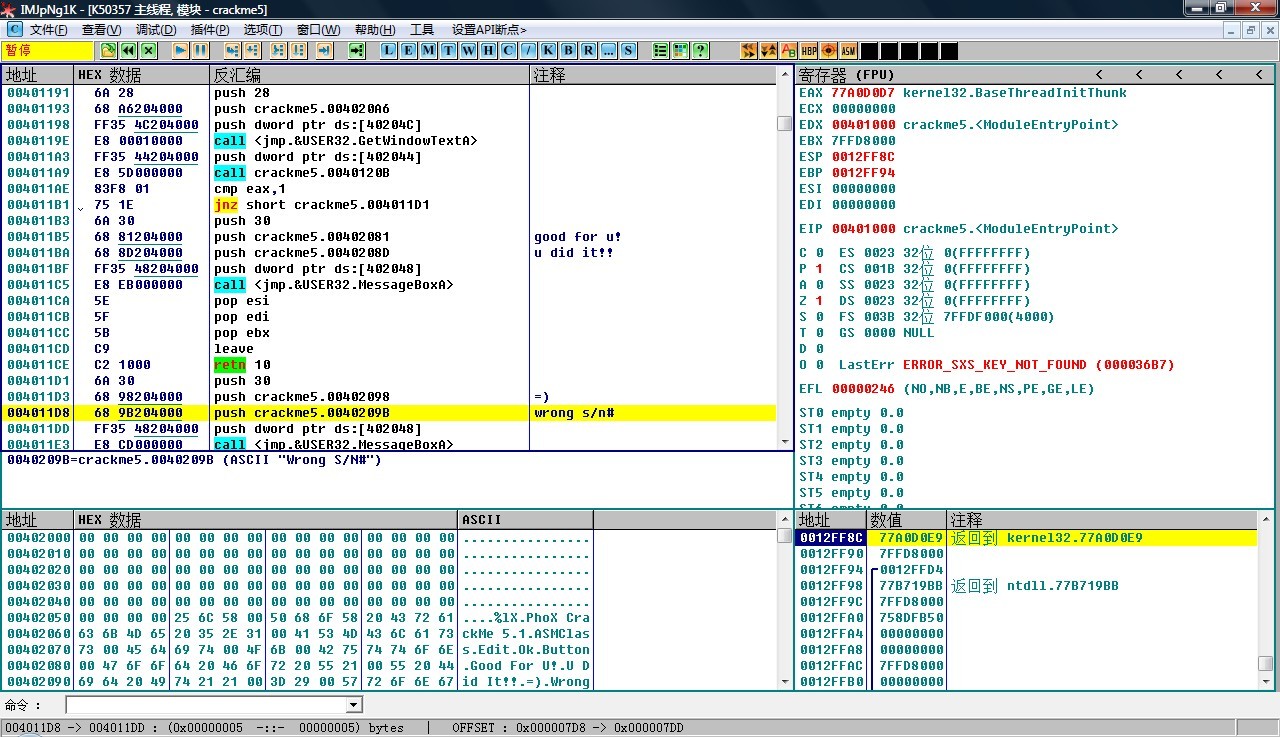Click the 数值 column header in stack pane
Screen dimensions: 1280x737
pyautogui.click(x=906, y=520)
